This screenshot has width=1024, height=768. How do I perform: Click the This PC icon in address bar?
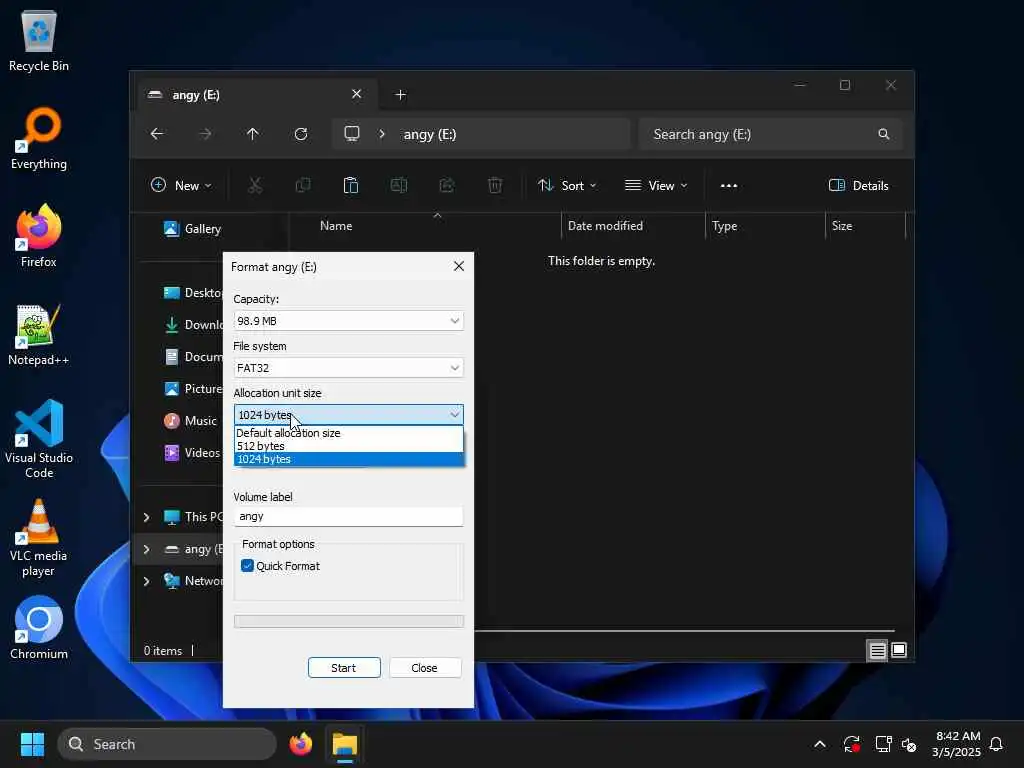pyautogui.click(x=352, y=134)
